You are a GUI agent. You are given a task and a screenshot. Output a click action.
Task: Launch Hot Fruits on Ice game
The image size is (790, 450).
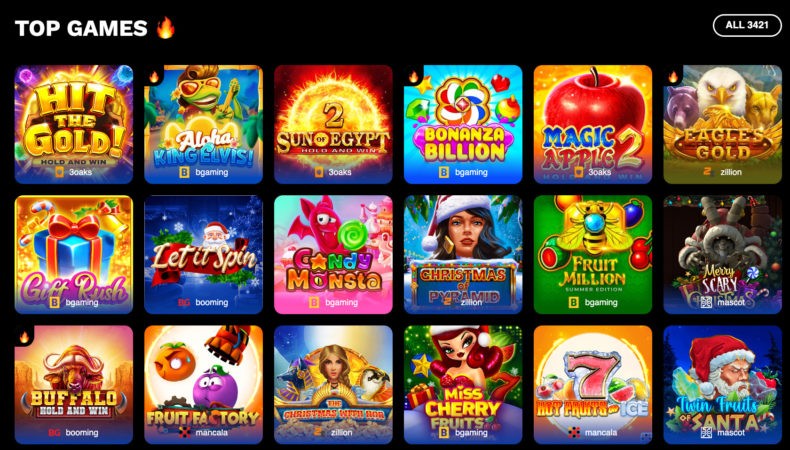(593, 384)
